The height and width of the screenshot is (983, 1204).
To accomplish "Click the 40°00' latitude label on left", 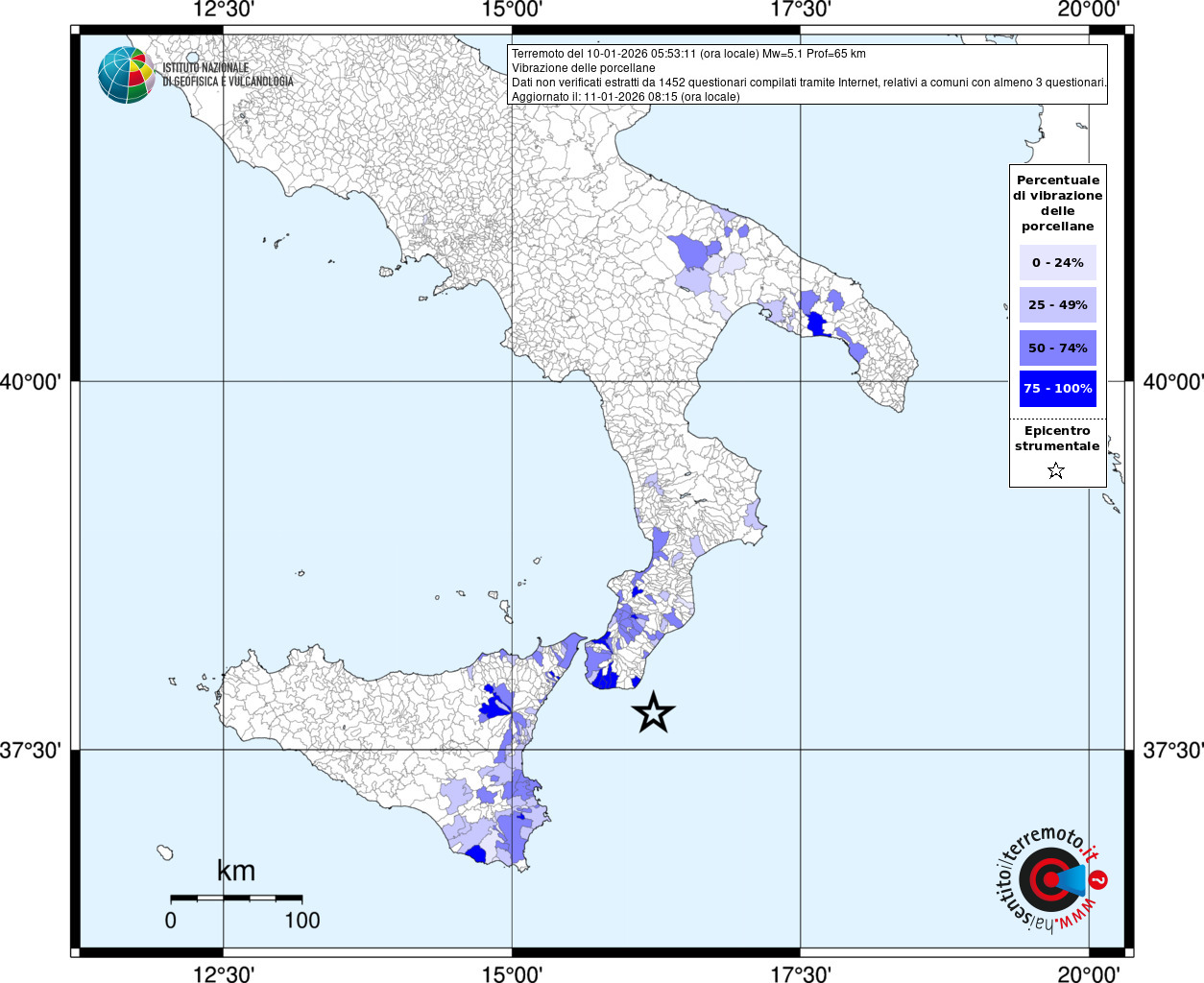I will (x=31, y=382).
